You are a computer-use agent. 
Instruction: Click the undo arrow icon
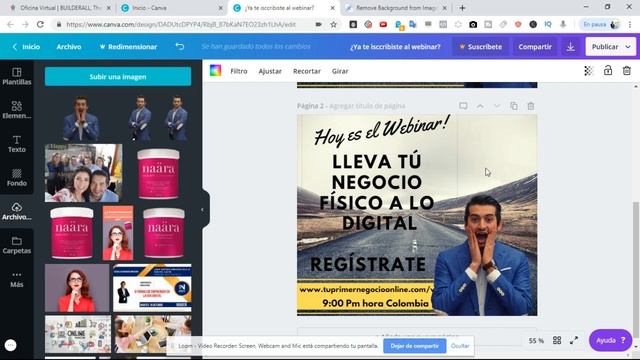click(x=180, y=47)
